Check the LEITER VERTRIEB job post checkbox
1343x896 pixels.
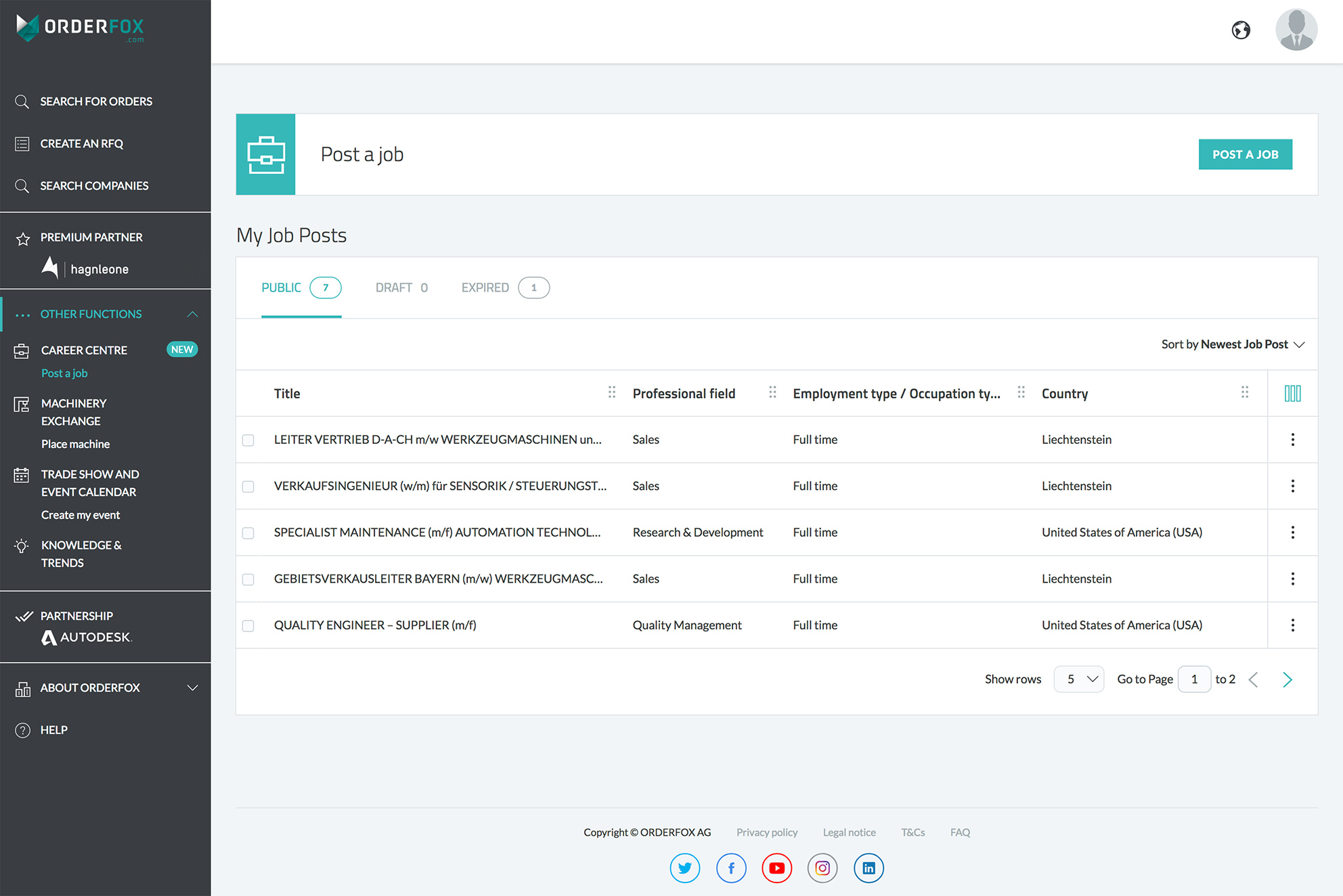click(249, 440)
